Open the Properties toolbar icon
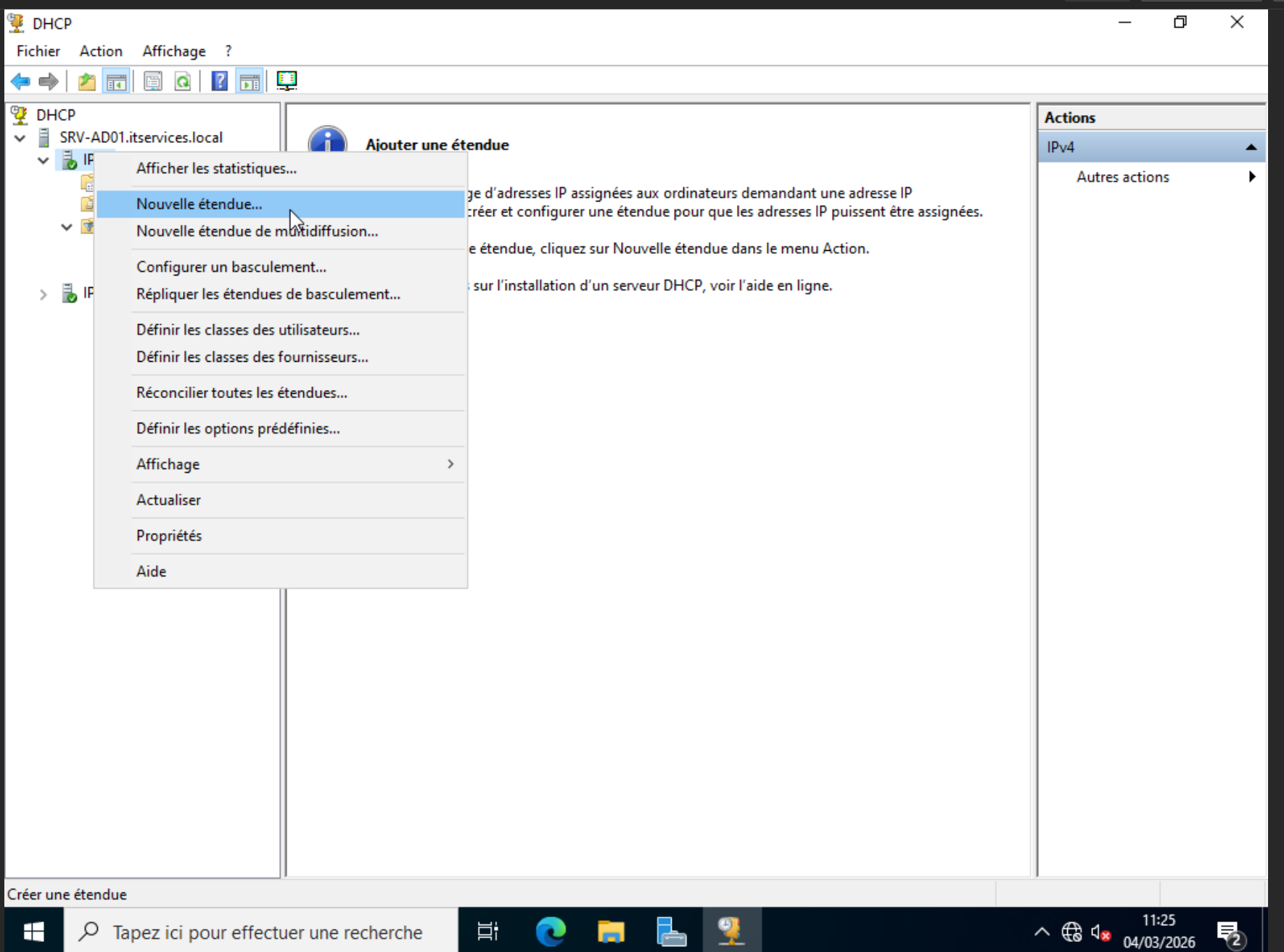Viewport: 1284px width, 952px height. 153,81
